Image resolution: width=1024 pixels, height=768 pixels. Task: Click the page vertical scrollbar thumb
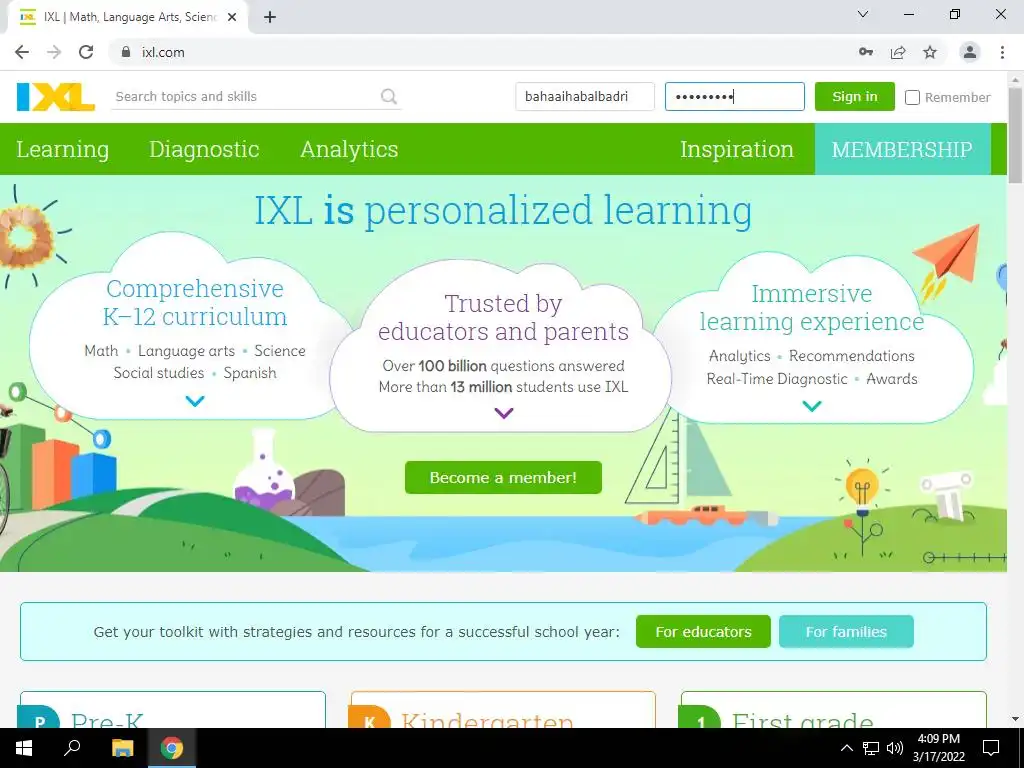[1016, 136]
